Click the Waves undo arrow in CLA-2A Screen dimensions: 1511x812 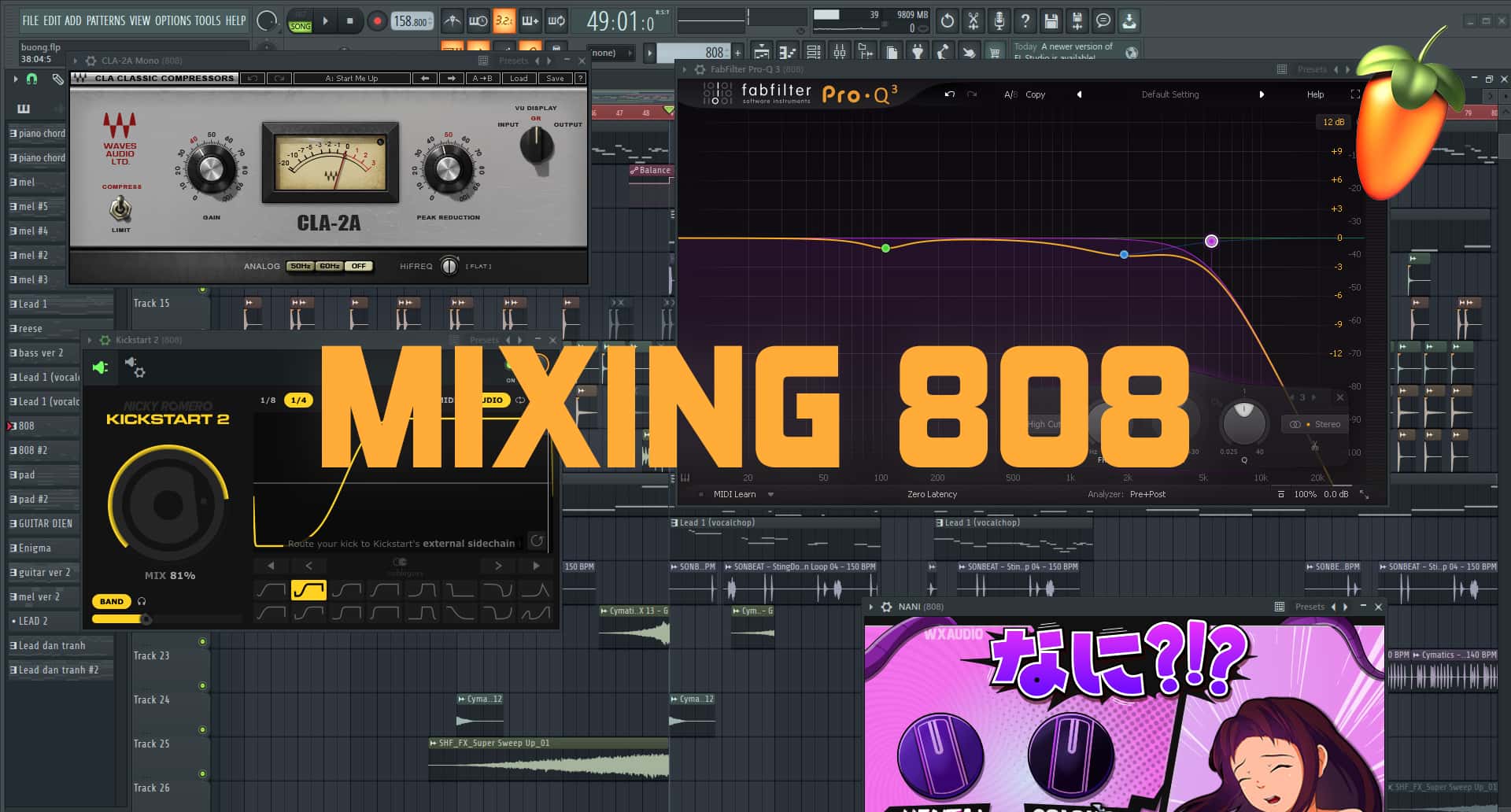253,78
